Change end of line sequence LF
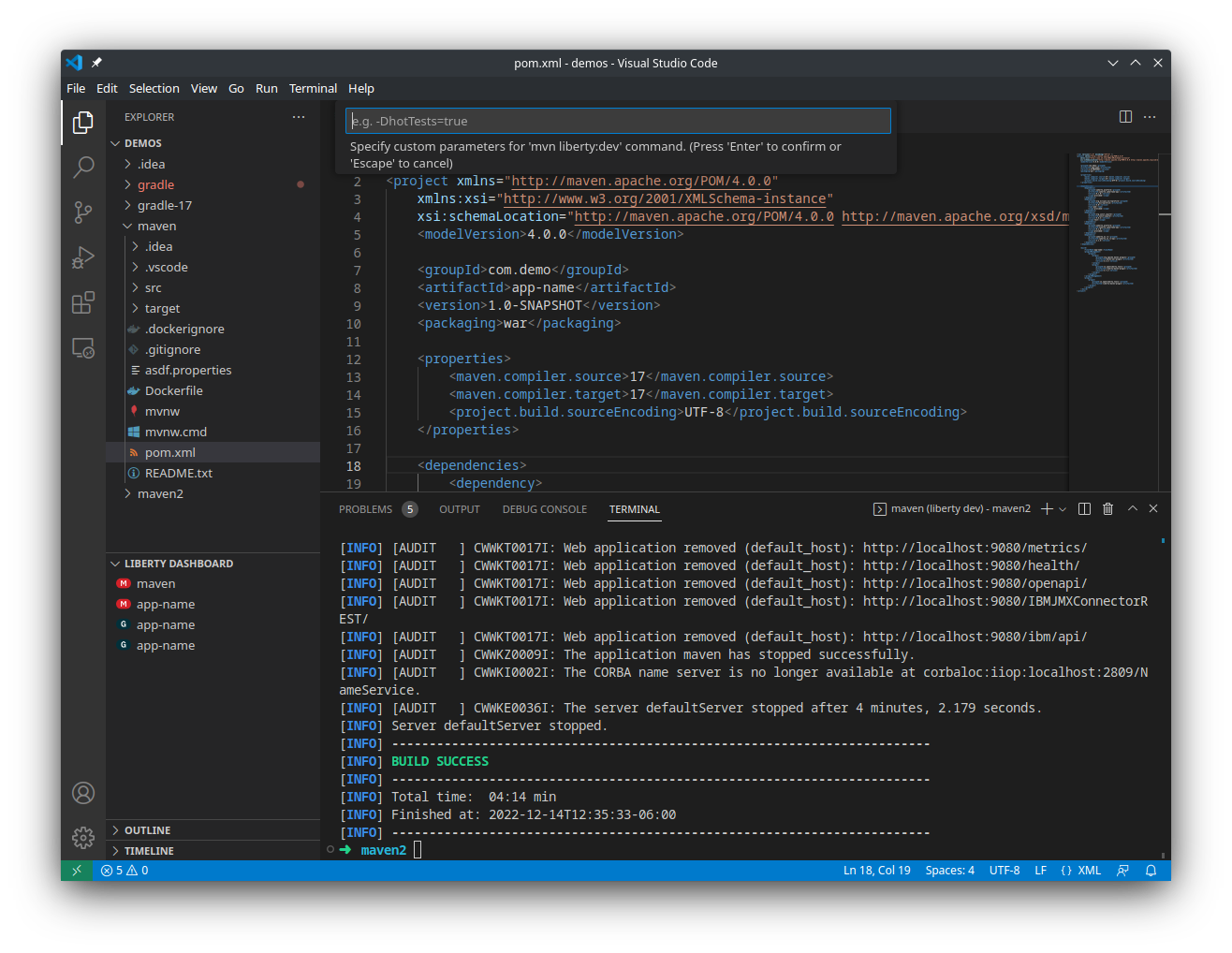This screenshot has width=1232, height=953. pyautogui.click(x=1040, y=871)
